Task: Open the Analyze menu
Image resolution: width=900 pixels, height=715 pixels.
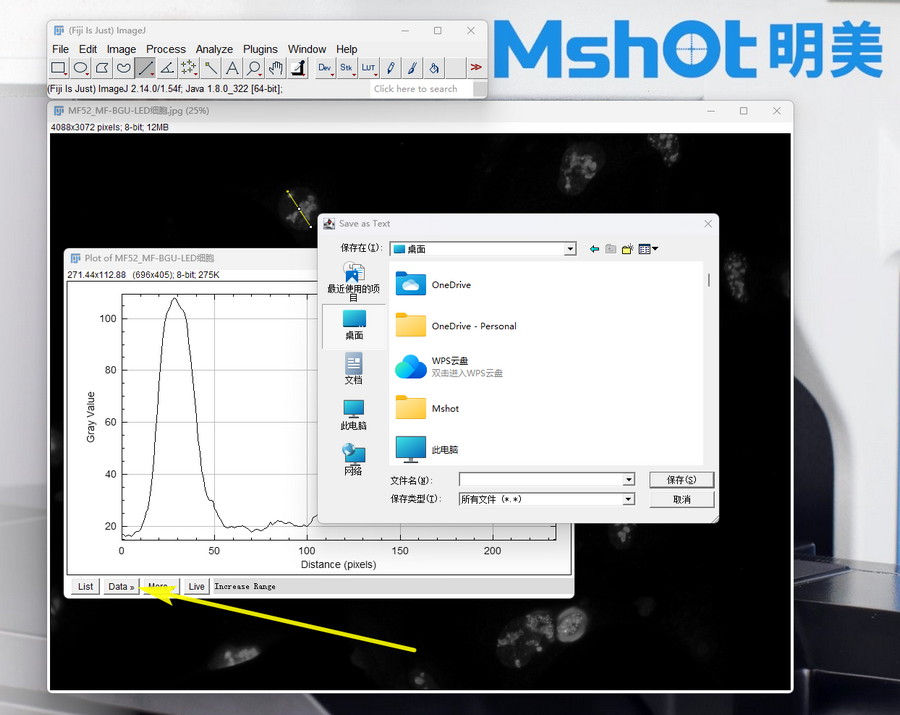Action: click(214, 49)
